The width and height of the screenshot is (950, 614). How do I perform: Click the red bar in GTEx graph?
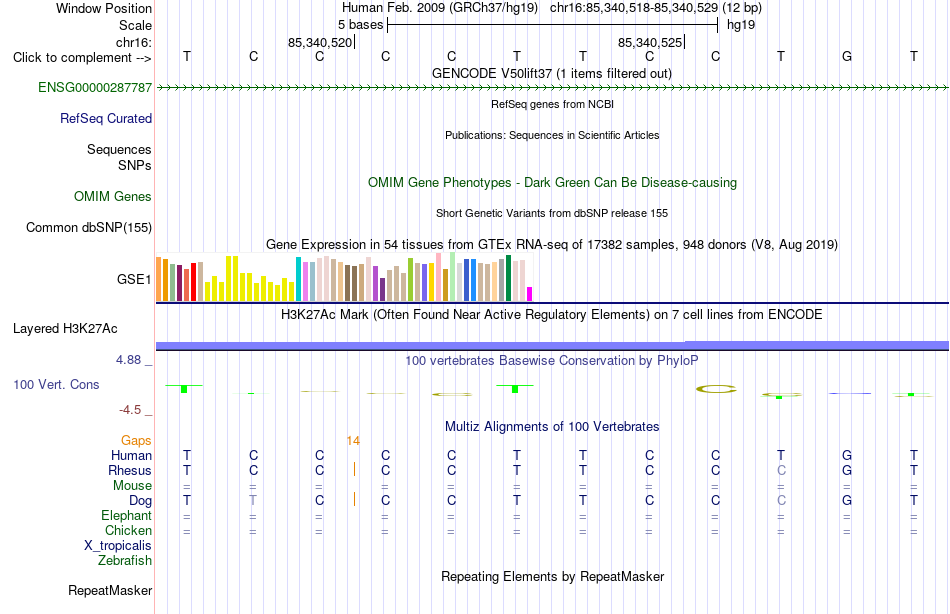[x=194, y=282]
